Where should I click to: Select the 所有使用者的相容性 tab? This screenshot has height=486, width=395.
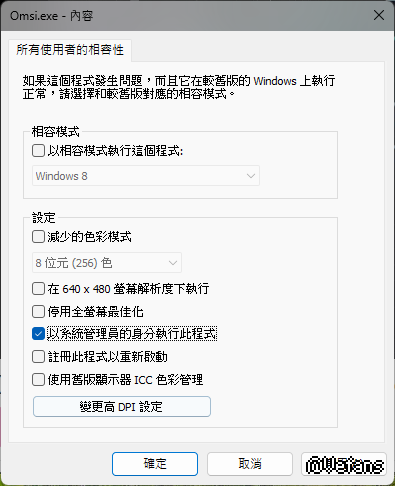point(70,50)
